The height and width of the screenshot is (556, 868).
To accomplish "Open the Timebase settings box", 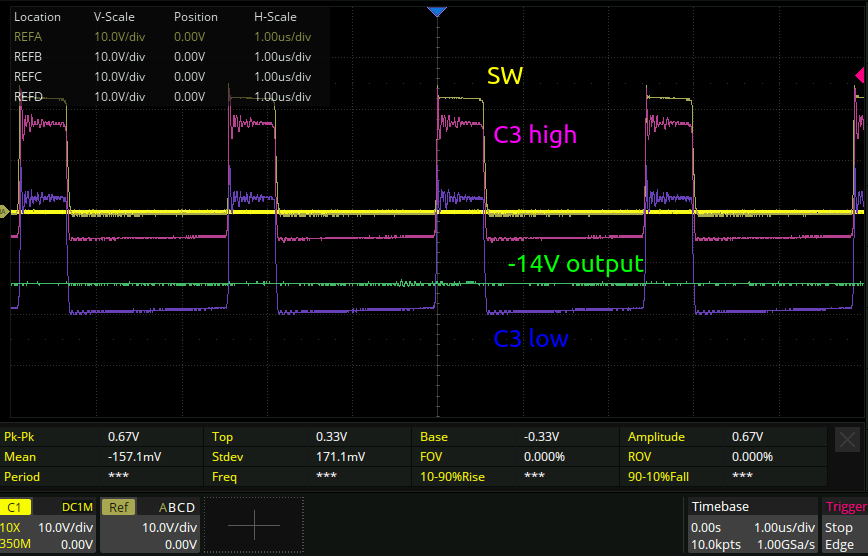I will (752, 524).
